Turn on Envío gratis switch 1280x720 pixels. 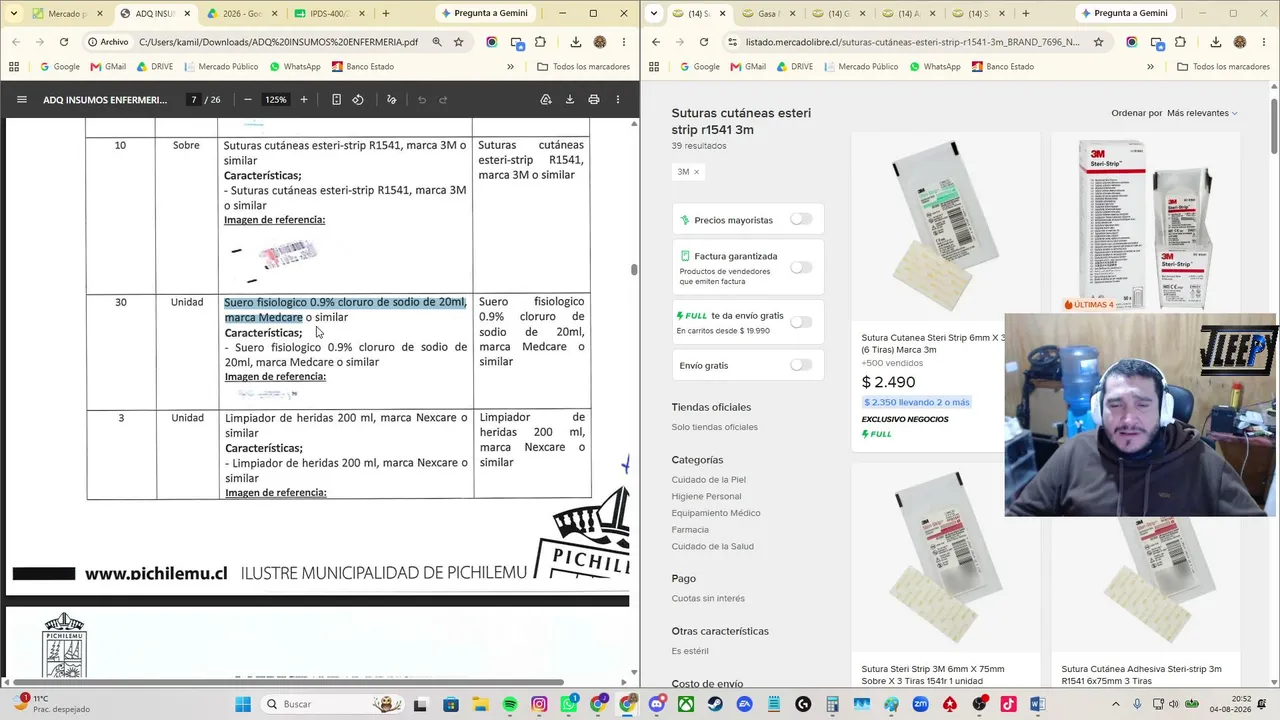pos(801,365)
